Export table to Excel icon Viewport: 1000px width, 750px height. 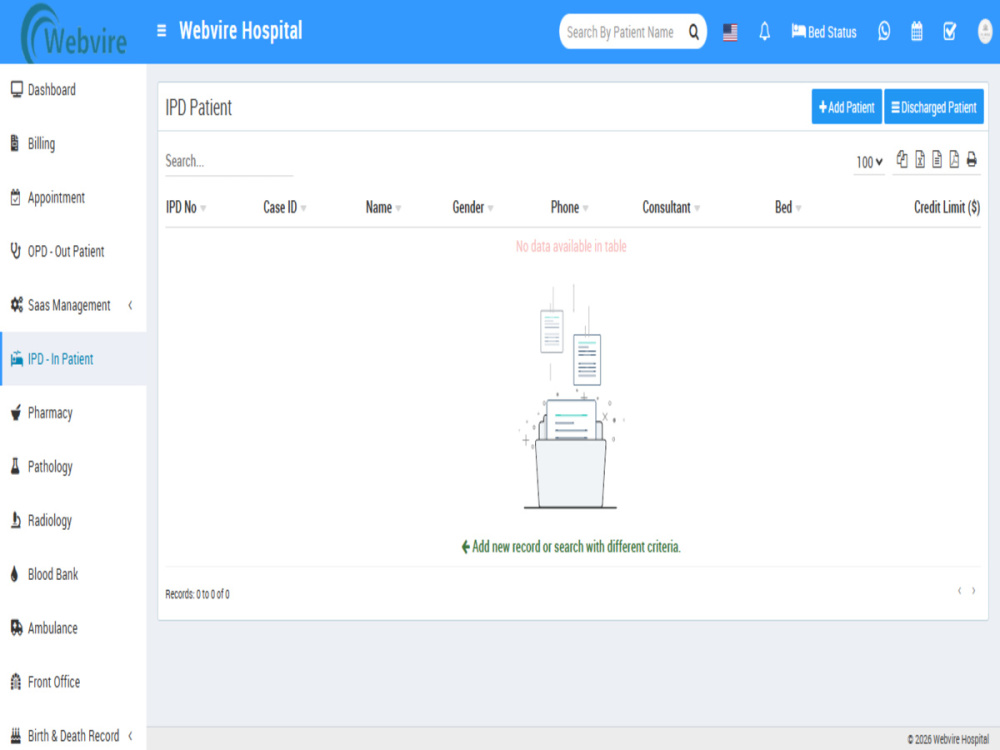click(920, 159)
